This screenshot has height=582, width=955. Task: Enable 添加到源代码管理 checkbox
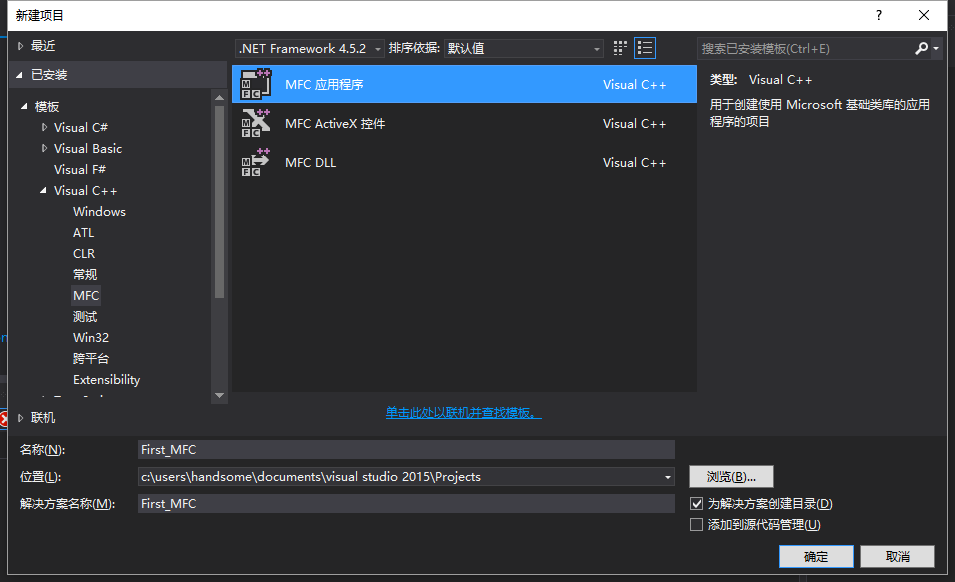(x=697, y=524)
